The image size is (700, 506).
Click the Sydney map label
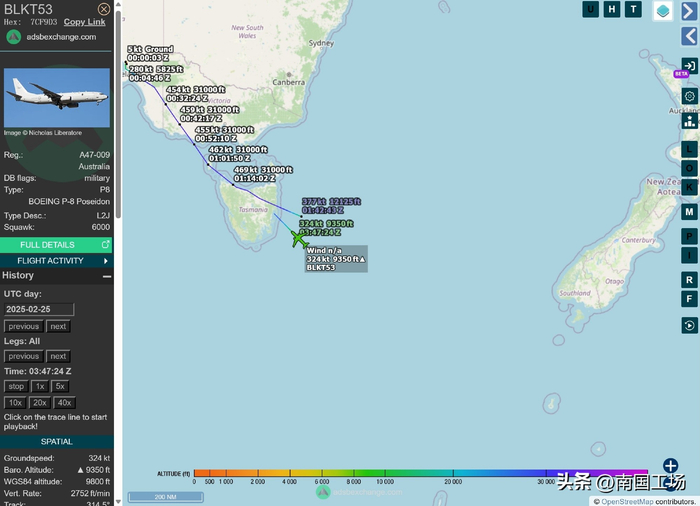coord(321,43)
